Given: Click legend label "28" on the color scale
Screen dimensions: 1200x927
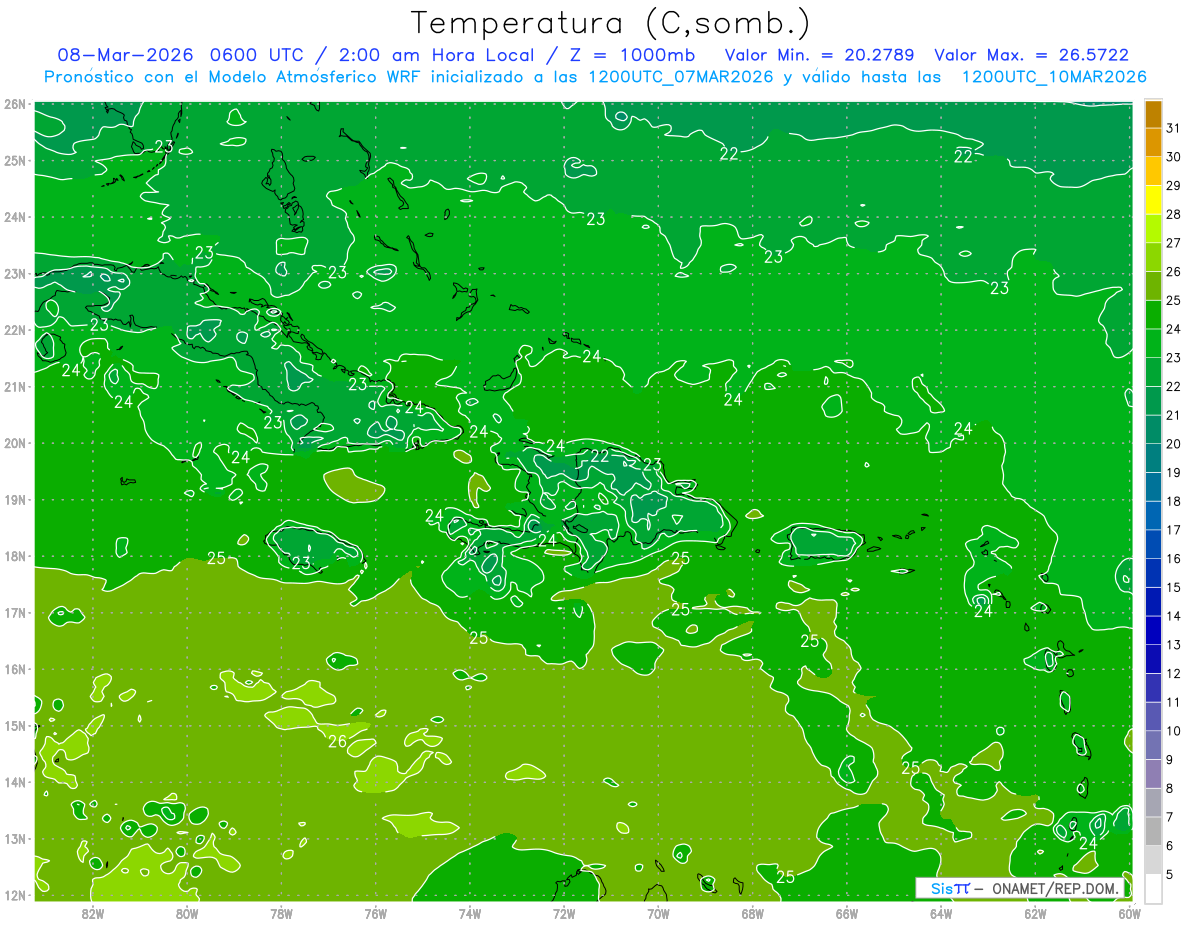Looking at the screenshot, I should click(x=1173, y=214).
